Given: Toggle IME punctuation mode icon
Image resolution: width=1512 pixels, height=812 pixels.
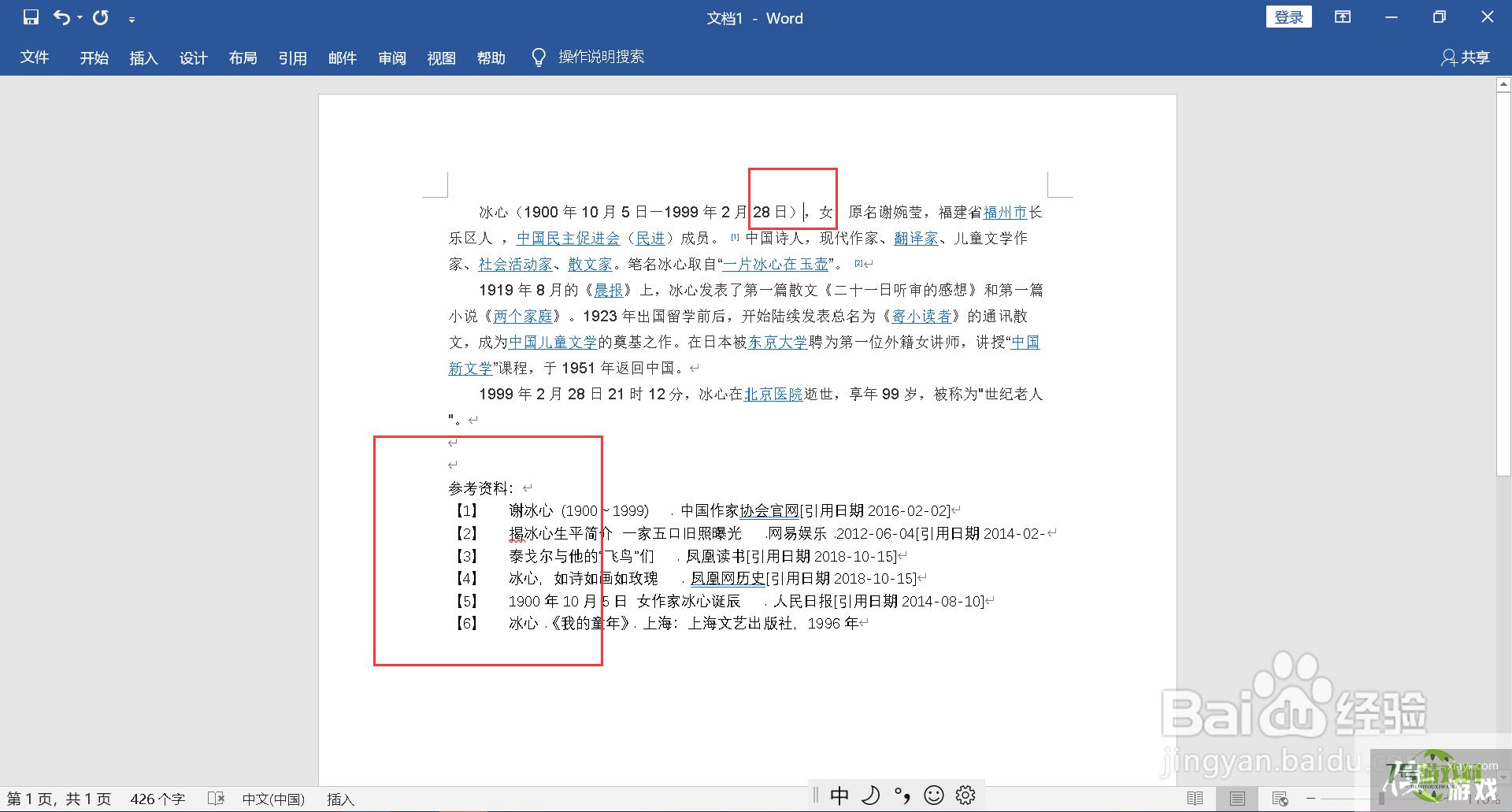Looking at the screenshot, I should pos(902,795).
